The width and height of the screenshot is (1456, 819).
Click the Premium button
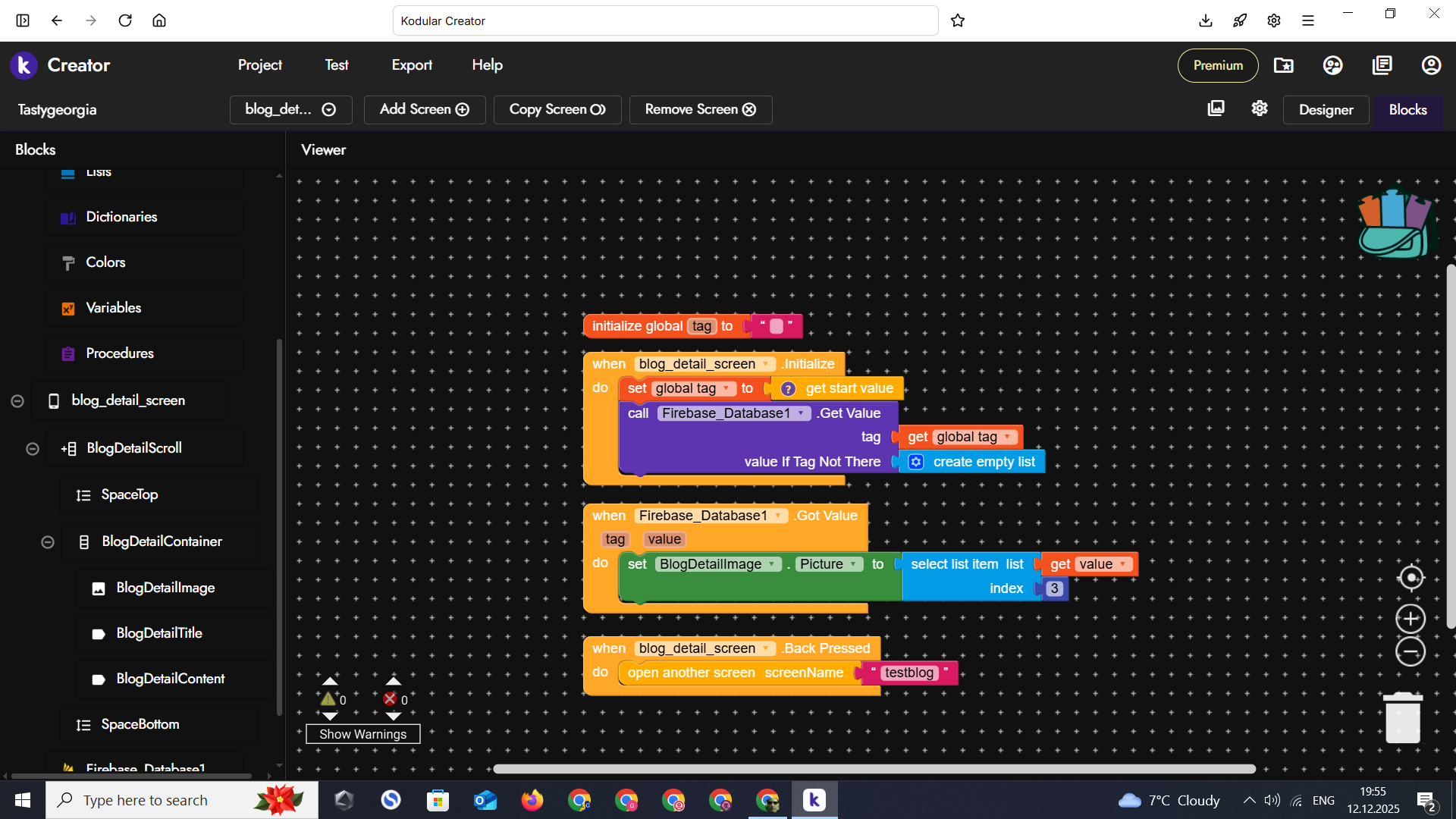(1217, 65)
